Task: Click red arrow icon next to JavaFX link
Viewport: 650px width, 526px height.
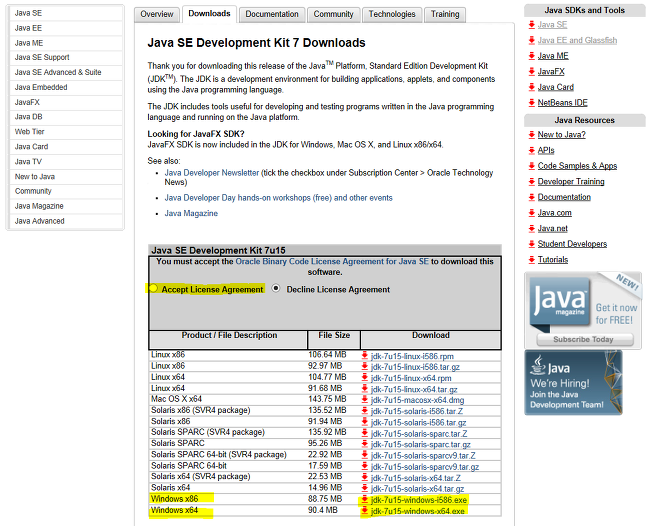Action: coord(531,71)
